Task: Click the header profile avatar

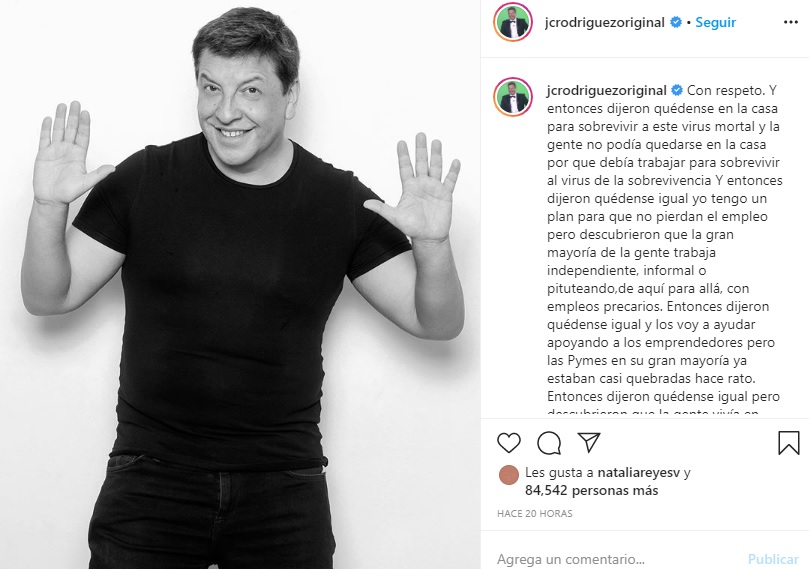Action: pyautogui.click(x=513, y=22)
